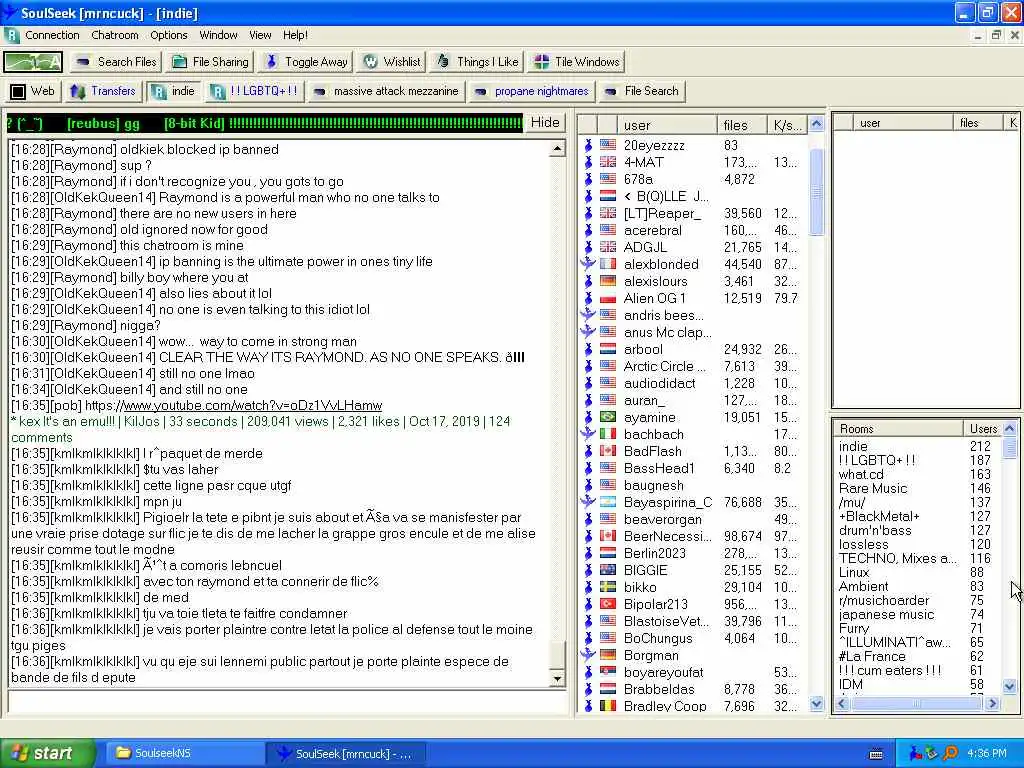Image resolution: width=1024 pixels, height=768 pixels.
Task: Sort user list by files column
Action: [742, 125]
